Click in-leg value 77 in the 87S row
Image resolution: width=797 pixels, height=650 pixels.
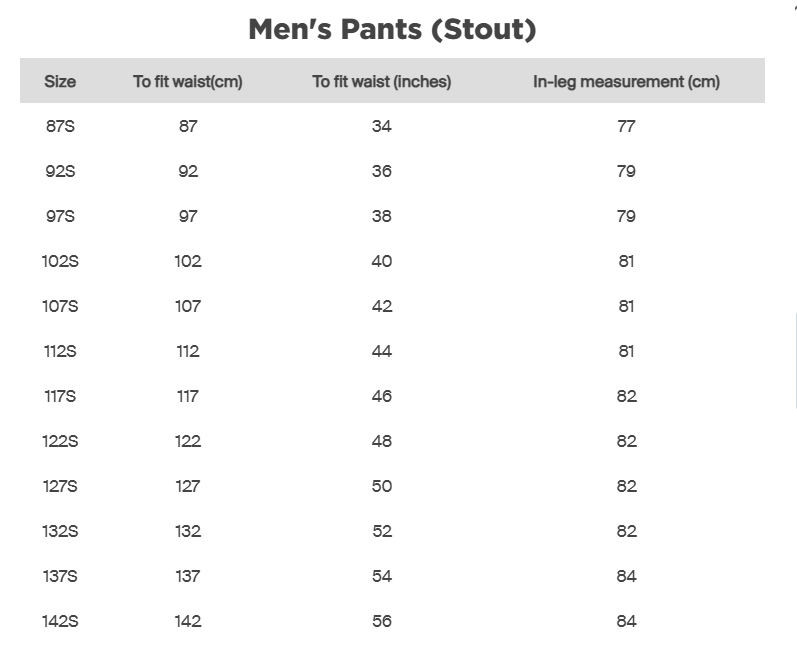coord(626,127)
